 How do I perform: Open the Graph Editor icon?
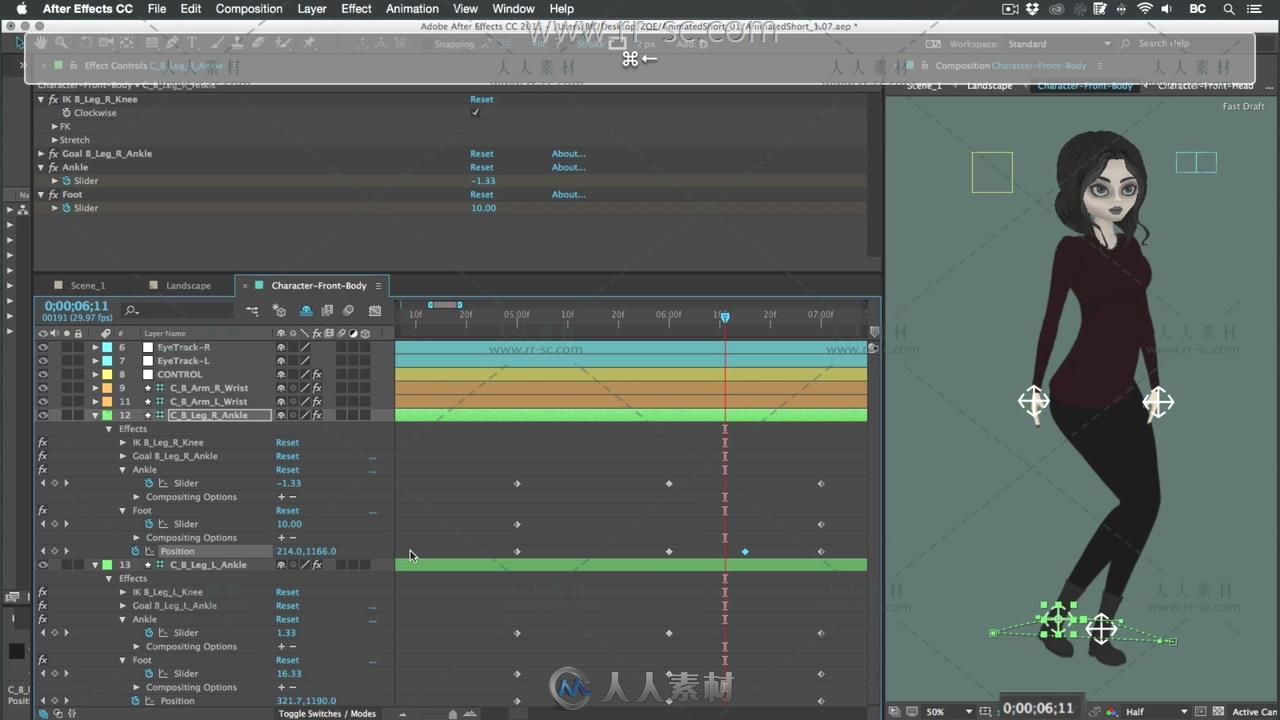coord(375,311)
